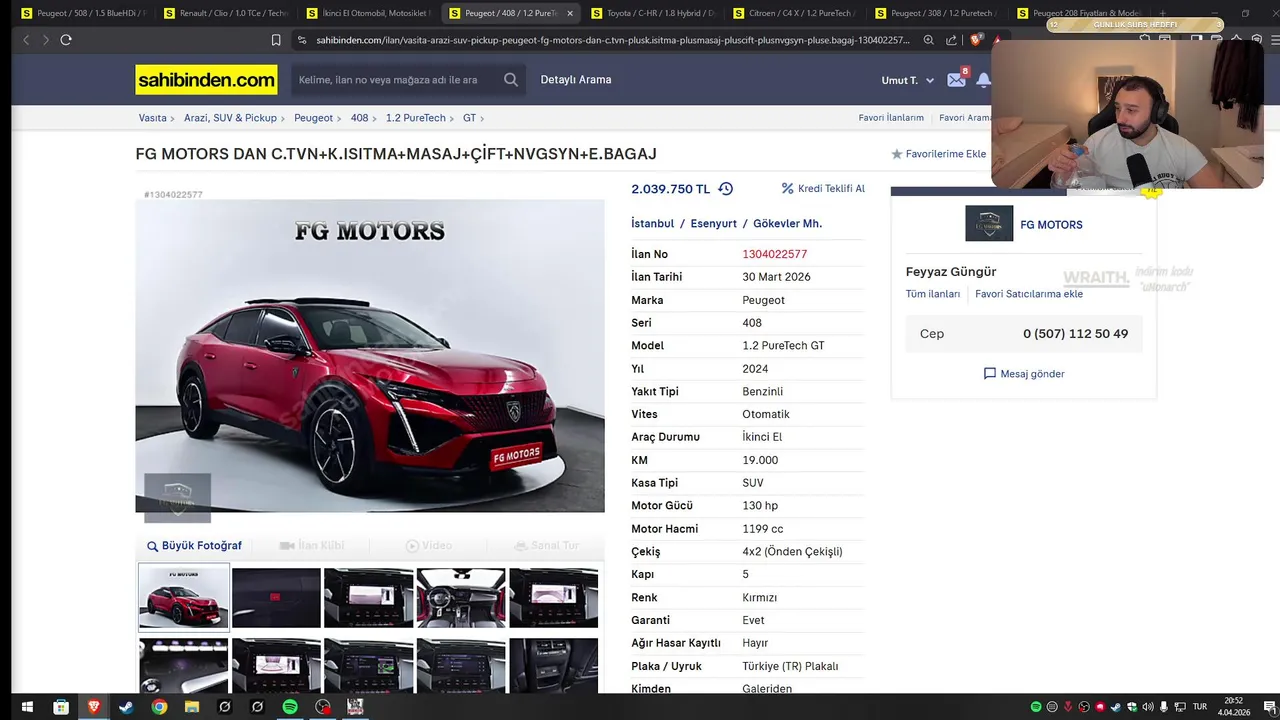
Task: Open Google Chrome from the taskbar
Action: (x=159, y=707)
